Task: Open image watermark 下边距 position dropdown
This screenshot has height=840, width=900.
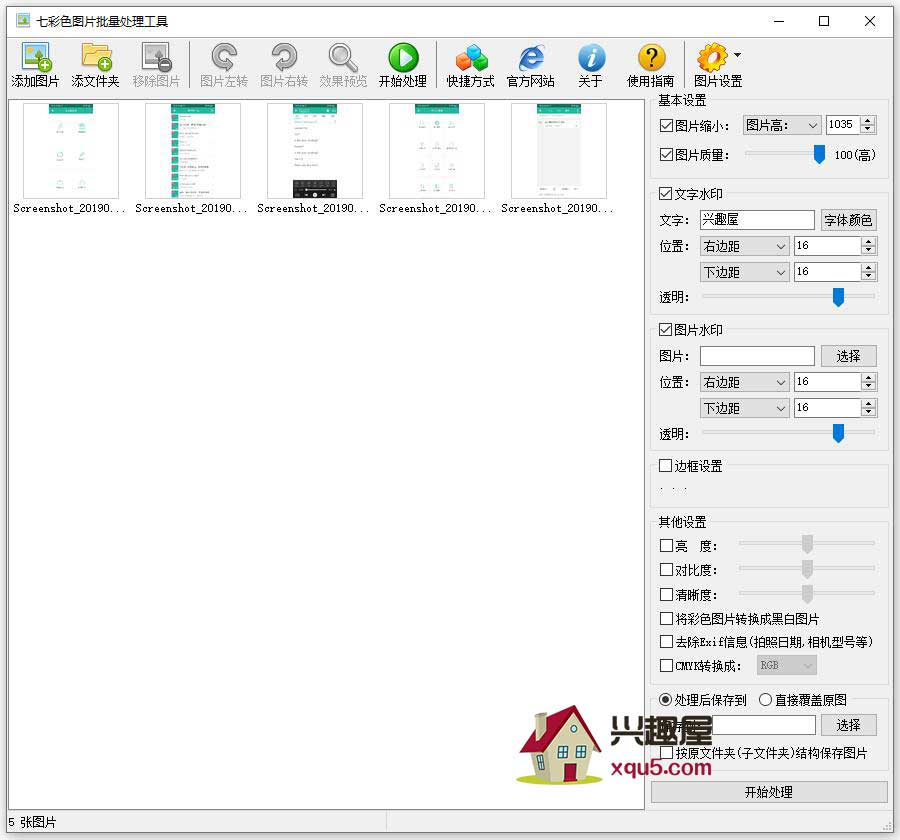Action: (x=745, y=408)
